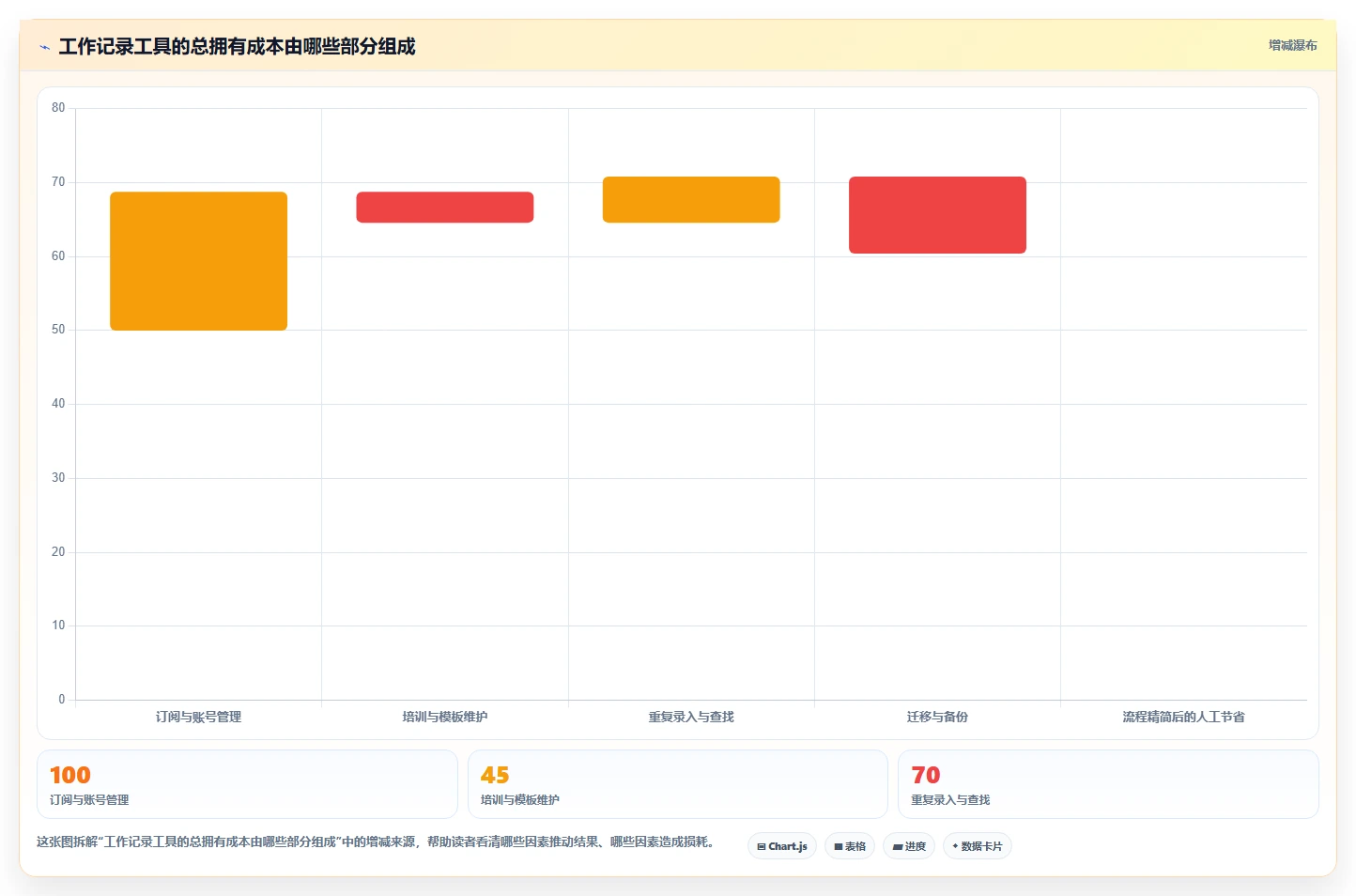Screen dimensions: 1356x896
Task: Click the 流程精简后的人工节省 x-axis label
Action: (x=1183, y=717)
